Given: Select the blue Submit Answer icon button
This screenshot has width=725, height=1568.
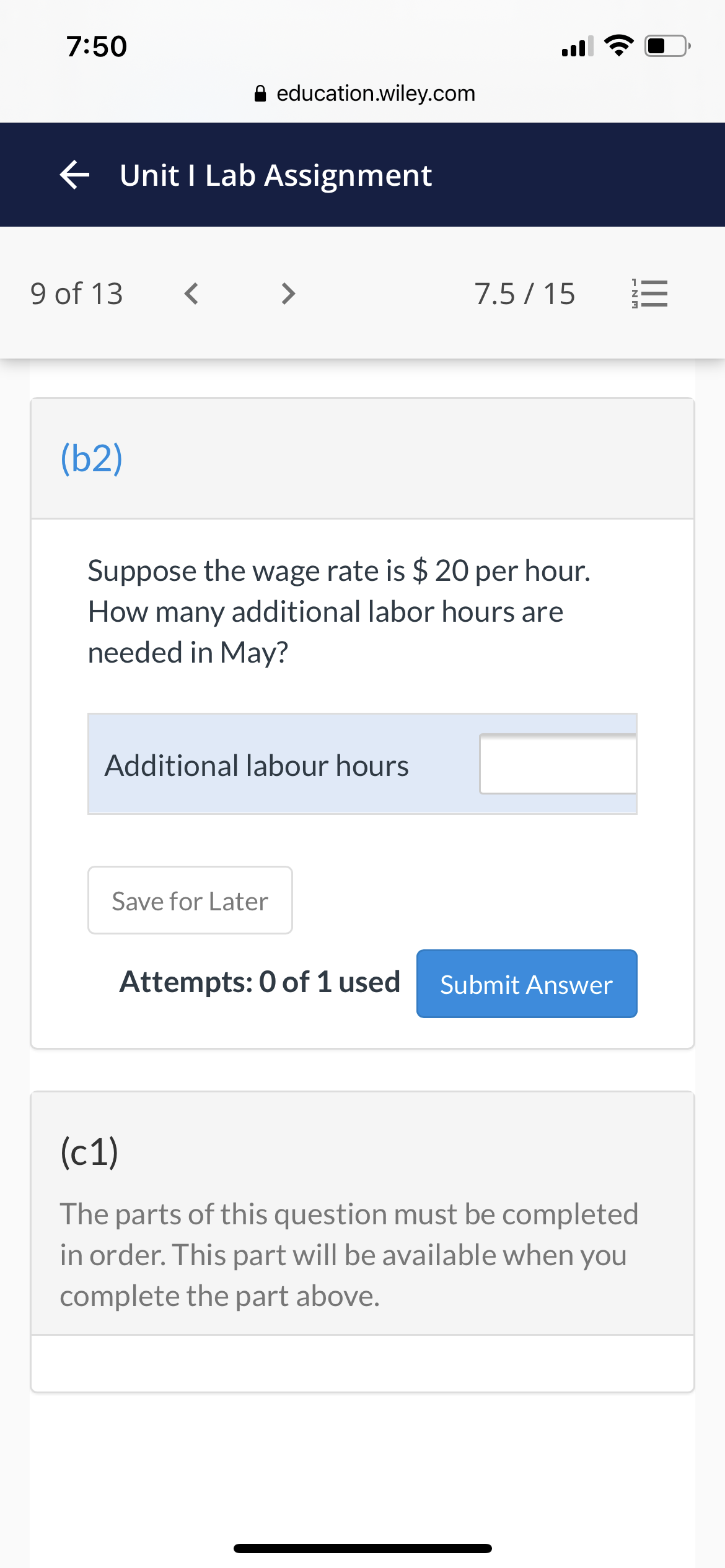Looking at the screenshot, I should coord(526,984).
